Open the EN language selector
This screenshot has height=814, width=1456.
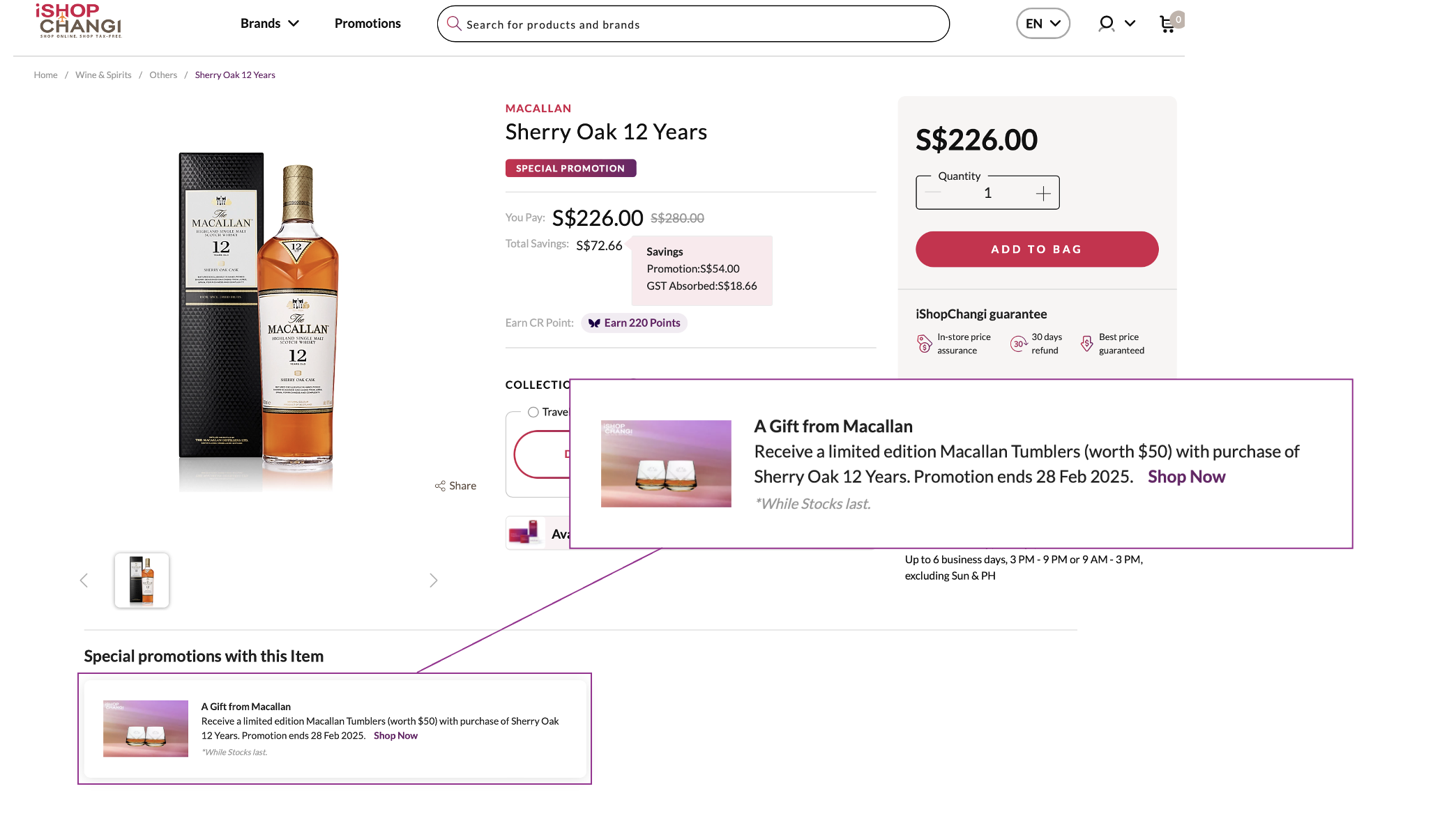click(x=1042, y=24)
